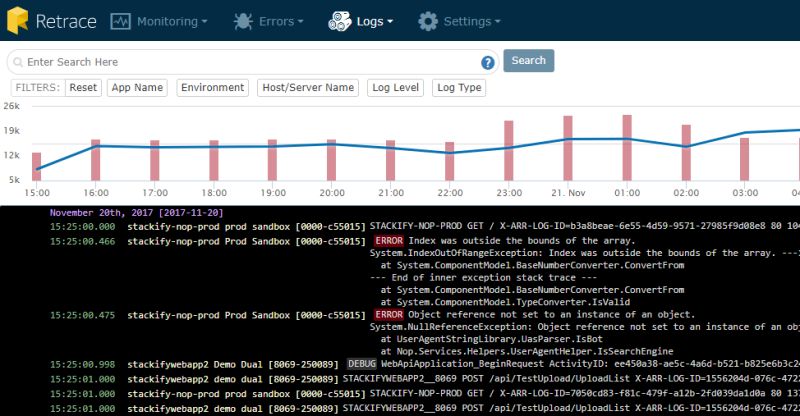Click the Retrace brand name
800x416 pixels.
coord(66,21)
